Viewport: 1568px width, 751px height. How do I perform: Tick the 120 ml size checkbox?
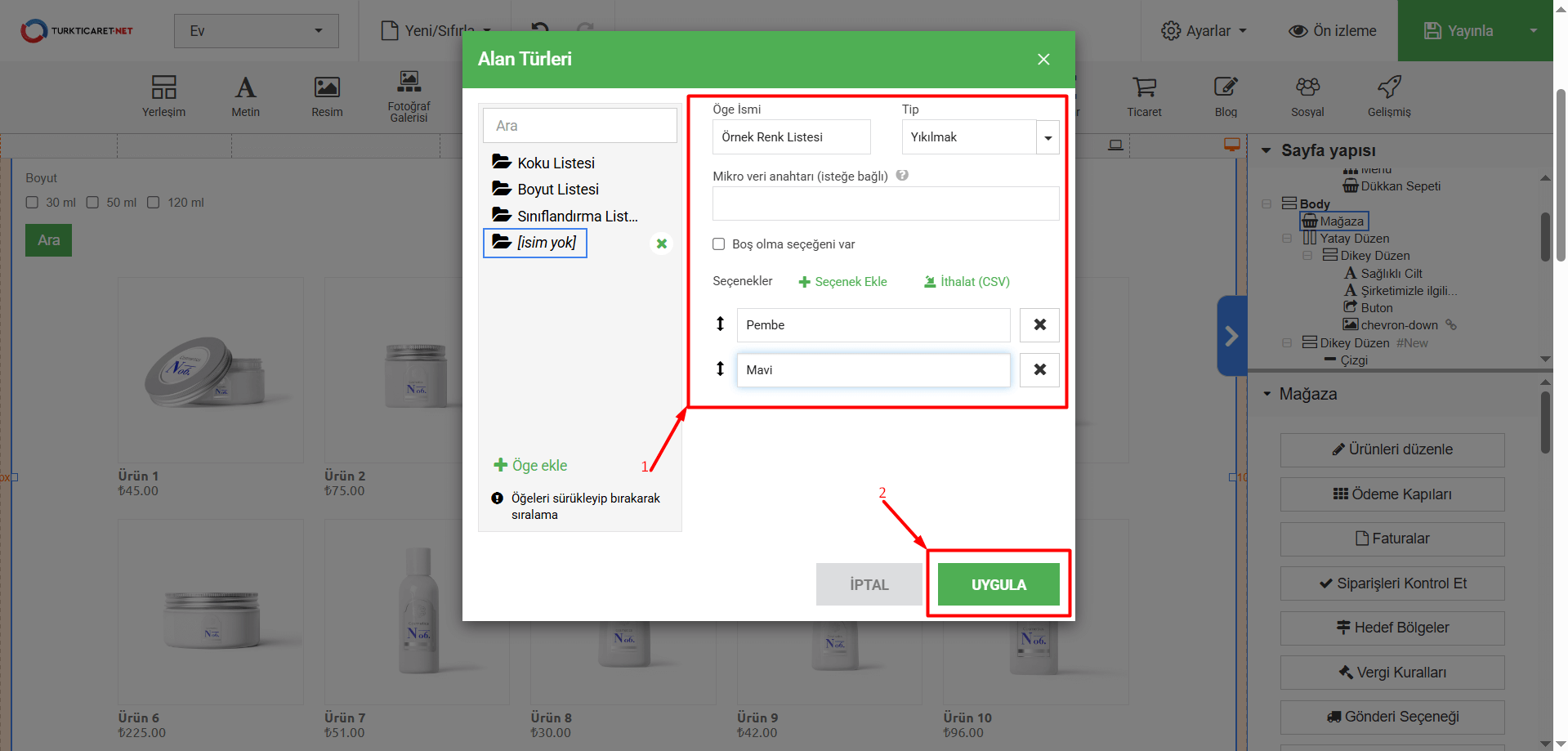pyautogui.click(x=154, y=203)
